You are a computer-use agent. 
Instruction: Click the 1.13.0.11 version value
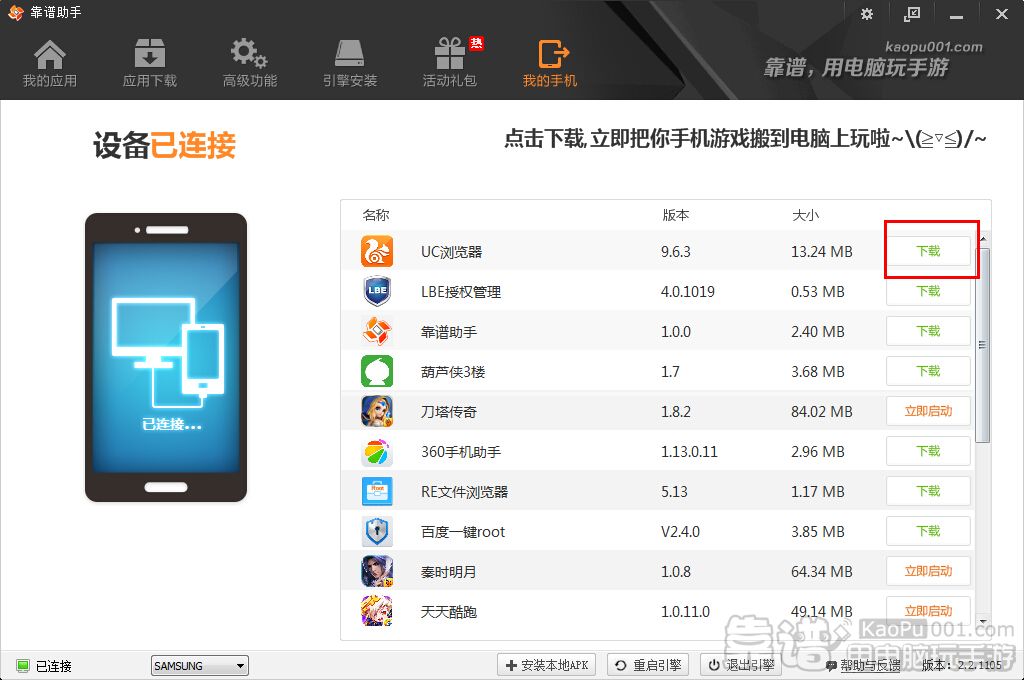pos(689,451)
